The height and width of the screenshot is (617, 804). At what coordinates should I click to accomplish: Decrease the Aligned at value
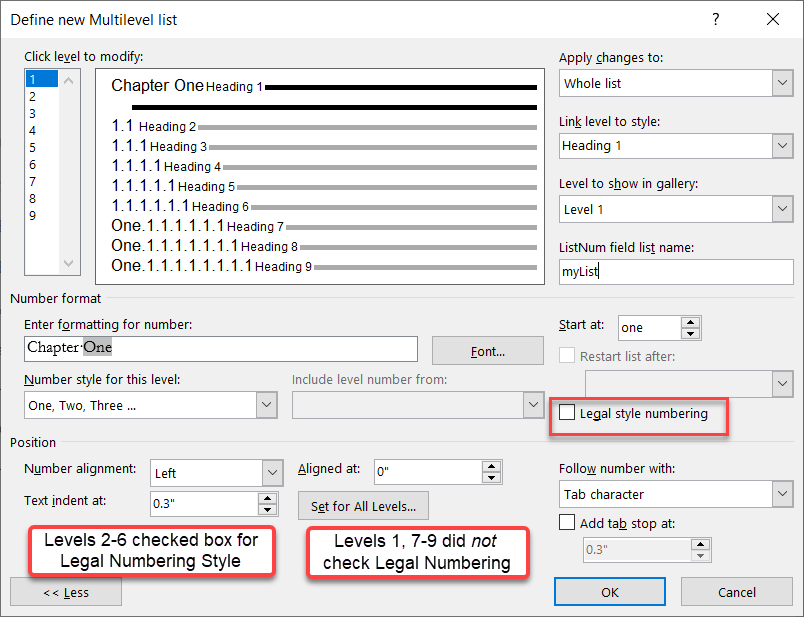tap(492, 478)
